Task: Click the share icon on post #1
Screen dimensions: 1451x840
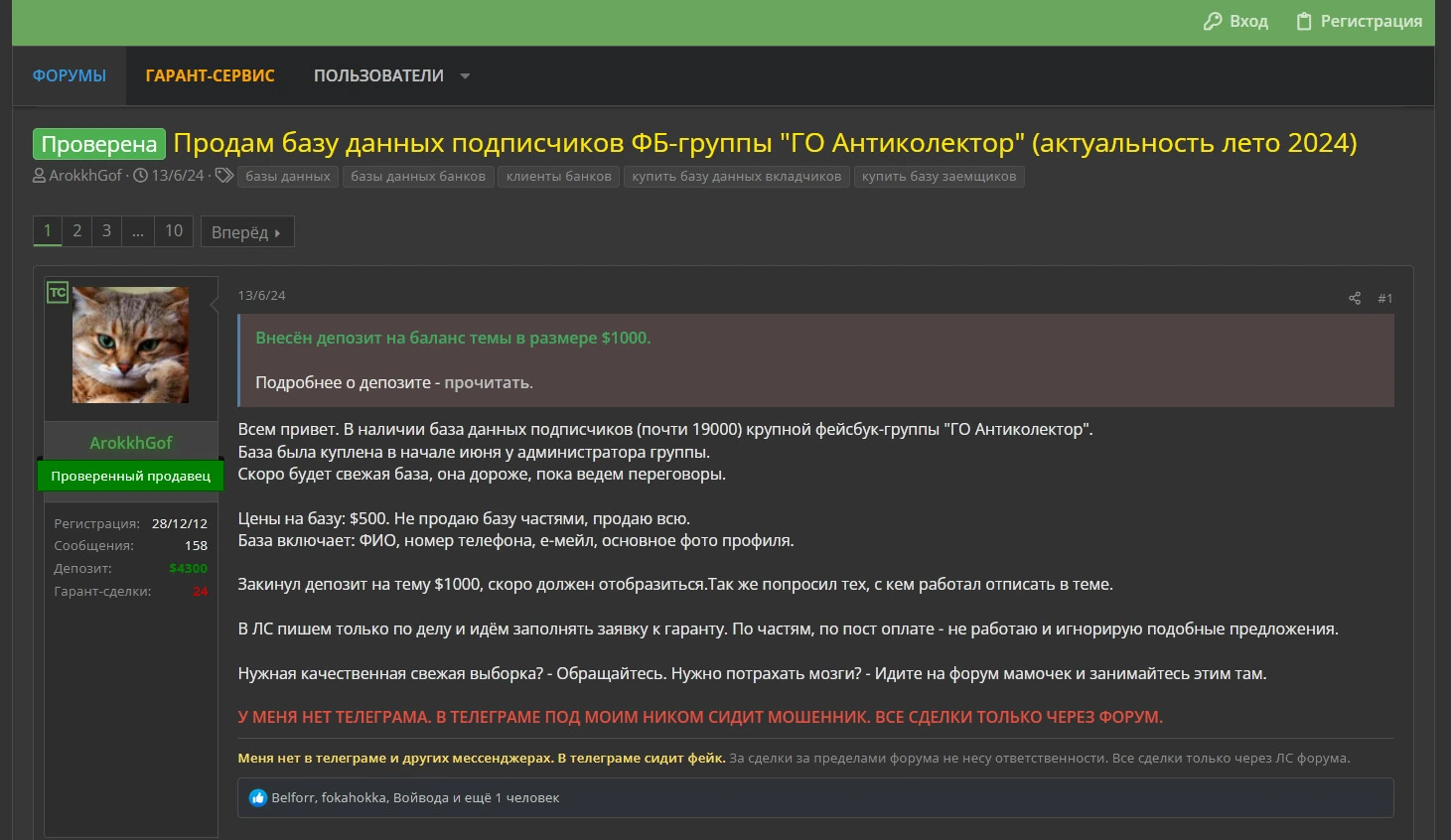Action: click(x=1354, y=298)
